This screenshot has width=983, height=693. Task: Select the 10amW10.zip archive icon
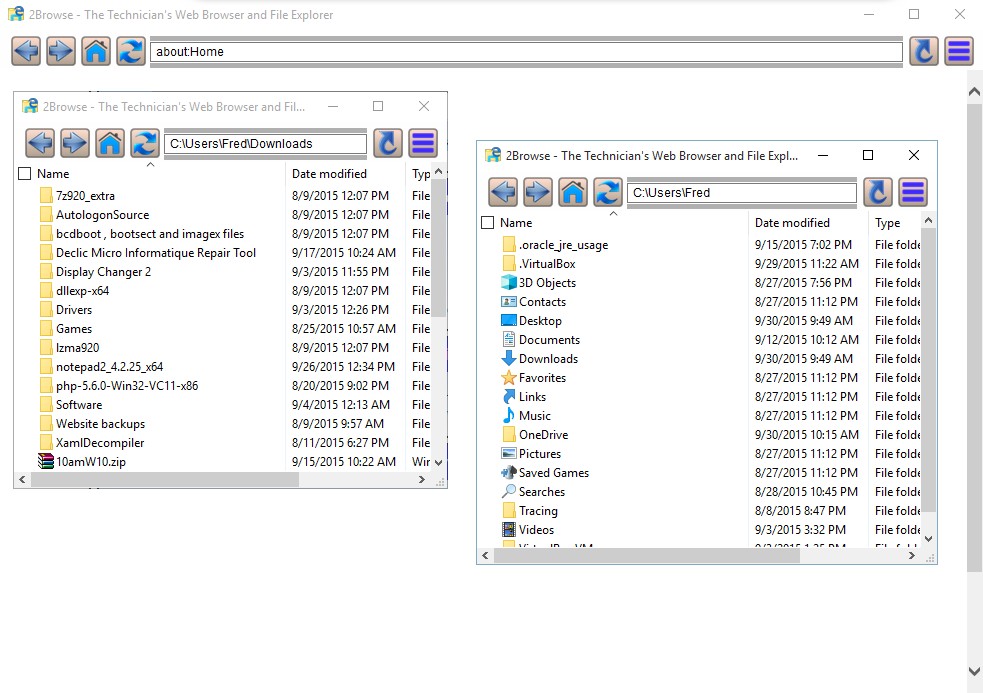coord(46,462)
